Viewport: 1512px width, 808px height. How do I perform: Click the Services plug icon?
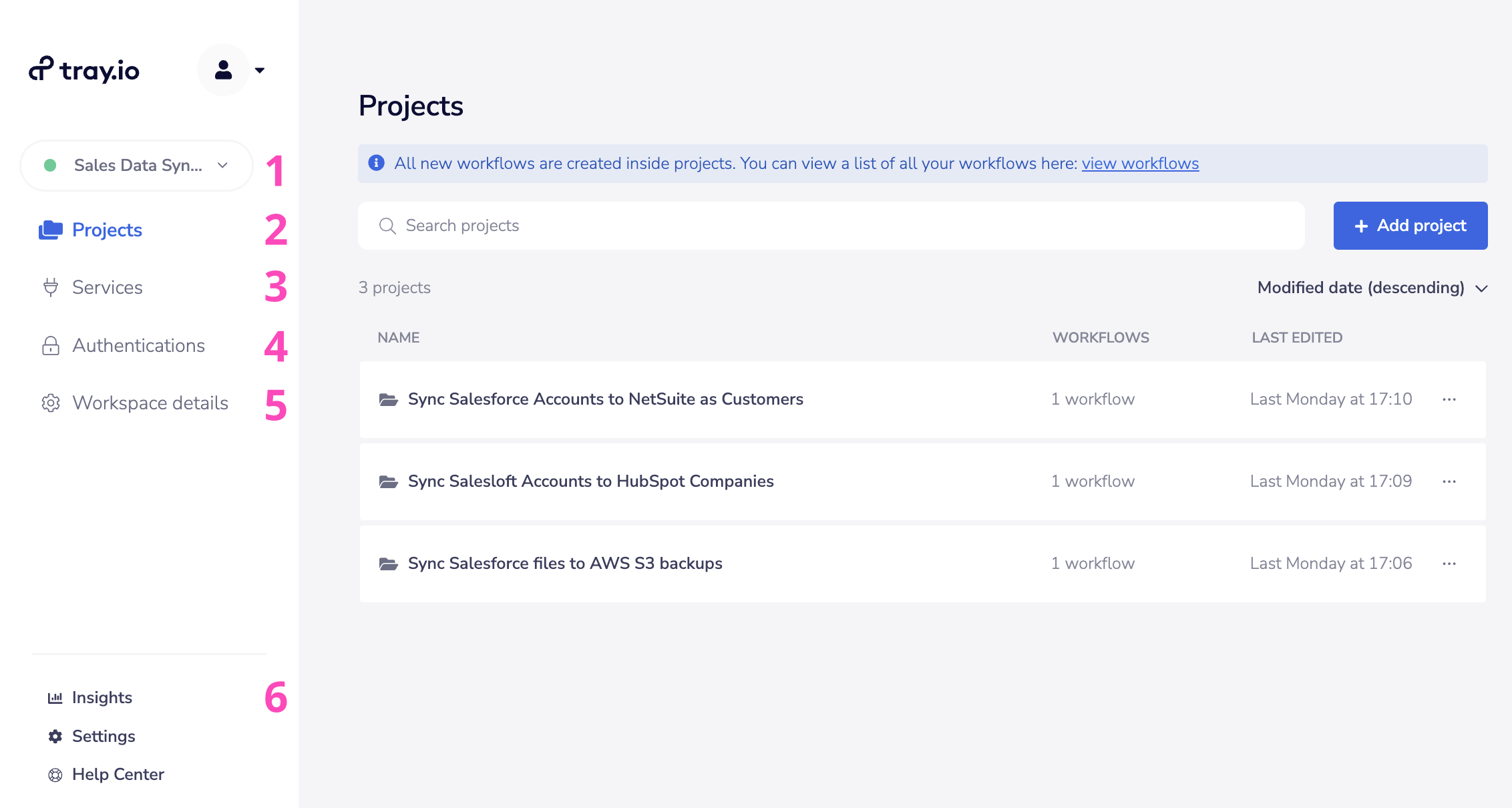click(x=51, y=287)
